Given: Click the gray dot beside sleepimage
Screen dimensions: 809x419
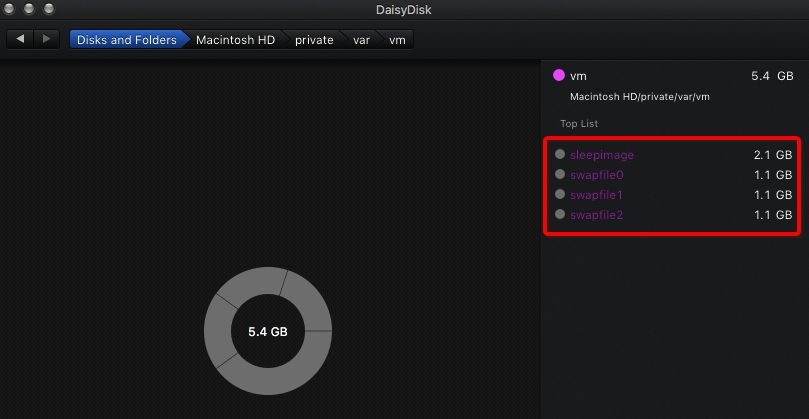Looking at the screenshot, I should [560, 155].
